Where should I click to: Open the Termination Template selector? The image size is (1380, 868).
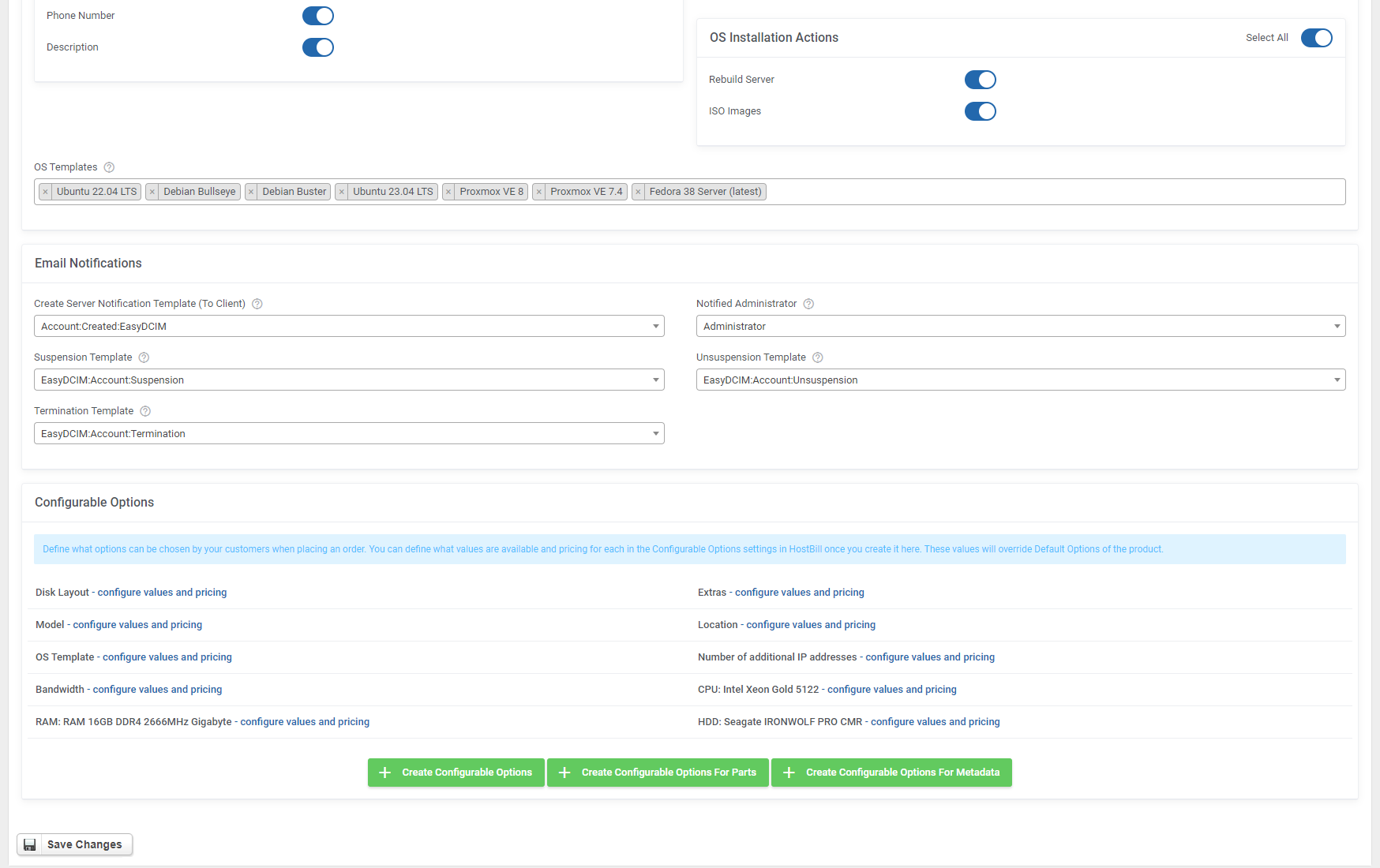pyautogui.click(x=348, y=433)
